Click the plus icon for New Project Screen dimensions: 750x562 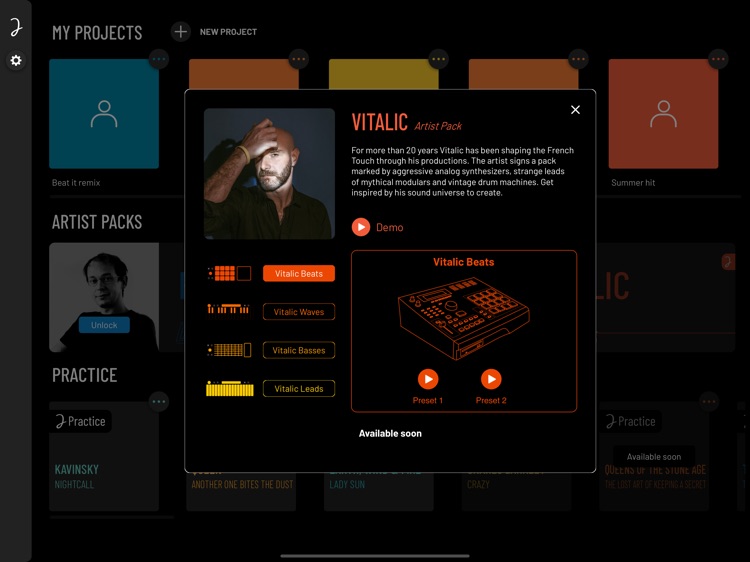181,32
